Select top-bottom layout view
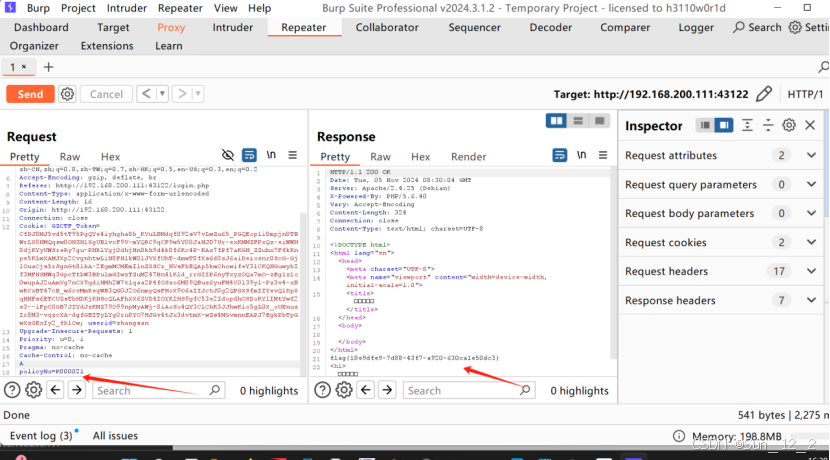The width and height of the screenshot is (830, 460). point(578,121)
